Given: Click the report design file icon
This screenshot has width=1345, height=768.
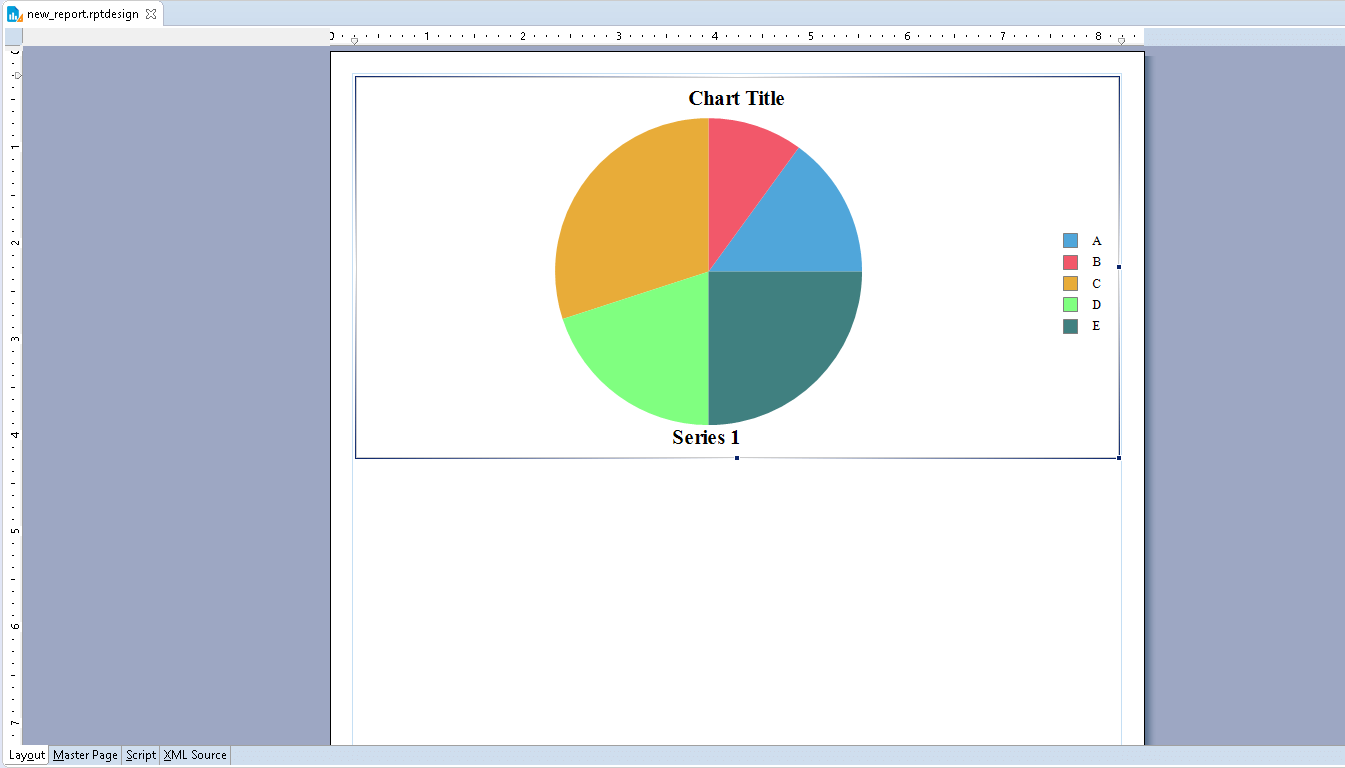Looking at the screenshot, I should click(x=15, y=14).
